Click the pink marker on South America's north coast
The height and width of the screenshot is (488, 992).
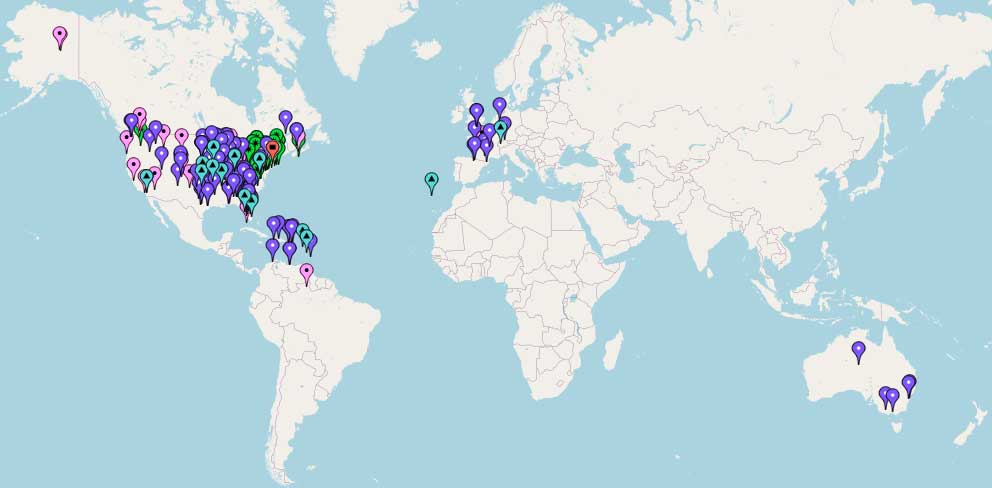[x=306, y=271]
